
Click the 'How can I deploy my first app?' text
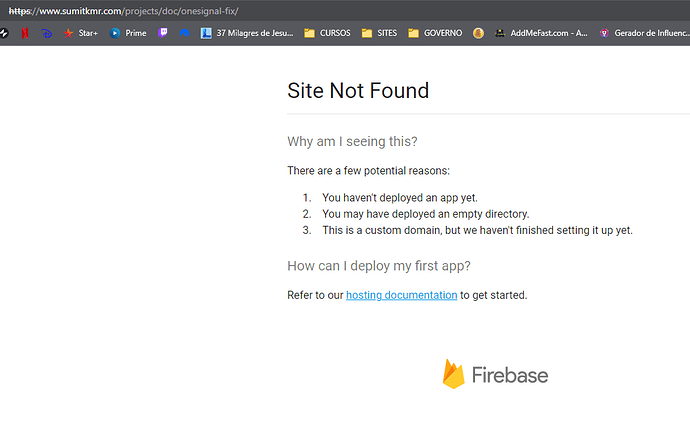pos(379,266)
